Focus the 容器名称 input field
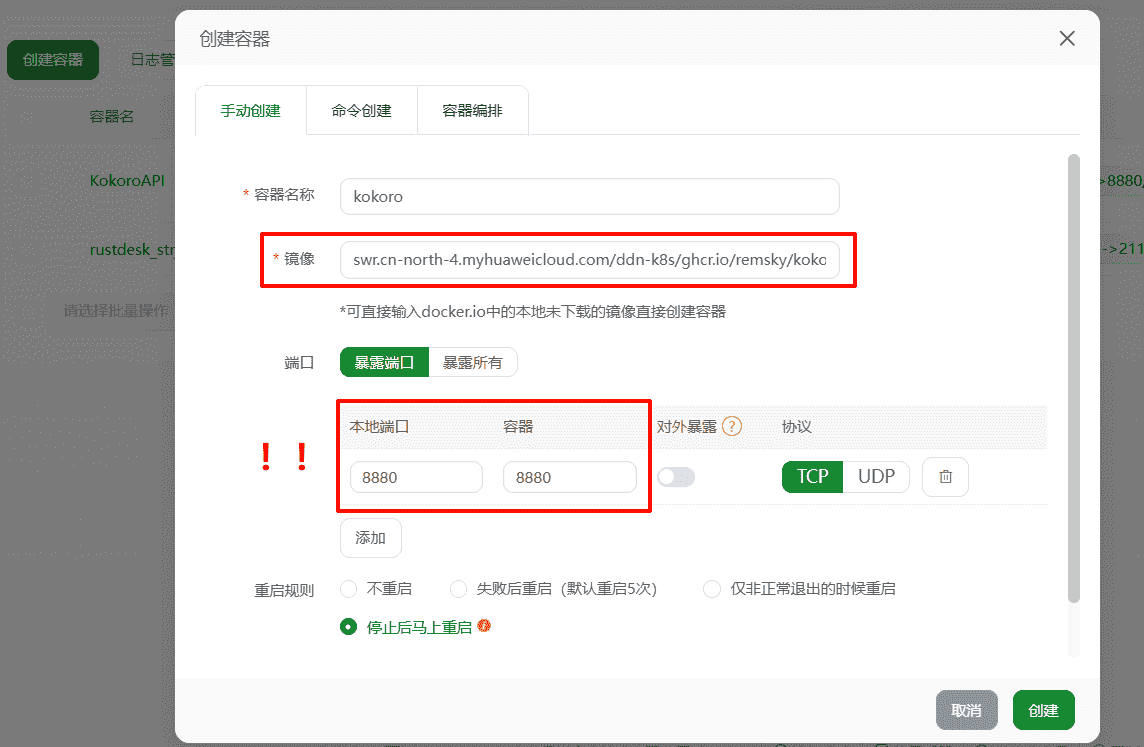This screenshot has height=747, width=1144. coord(590,196)
